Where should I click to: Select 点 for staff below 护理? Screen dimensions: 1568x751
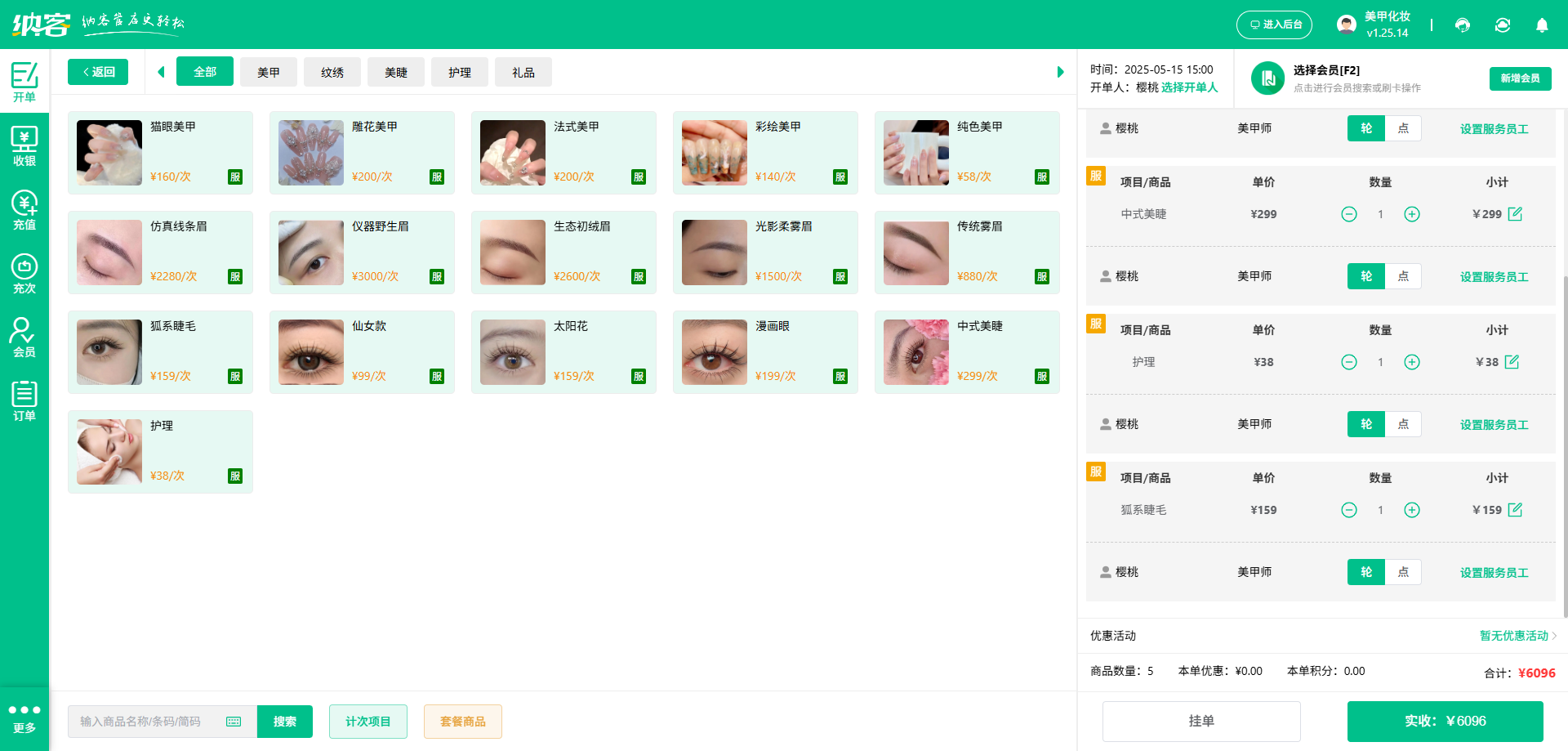point(1403,424)
